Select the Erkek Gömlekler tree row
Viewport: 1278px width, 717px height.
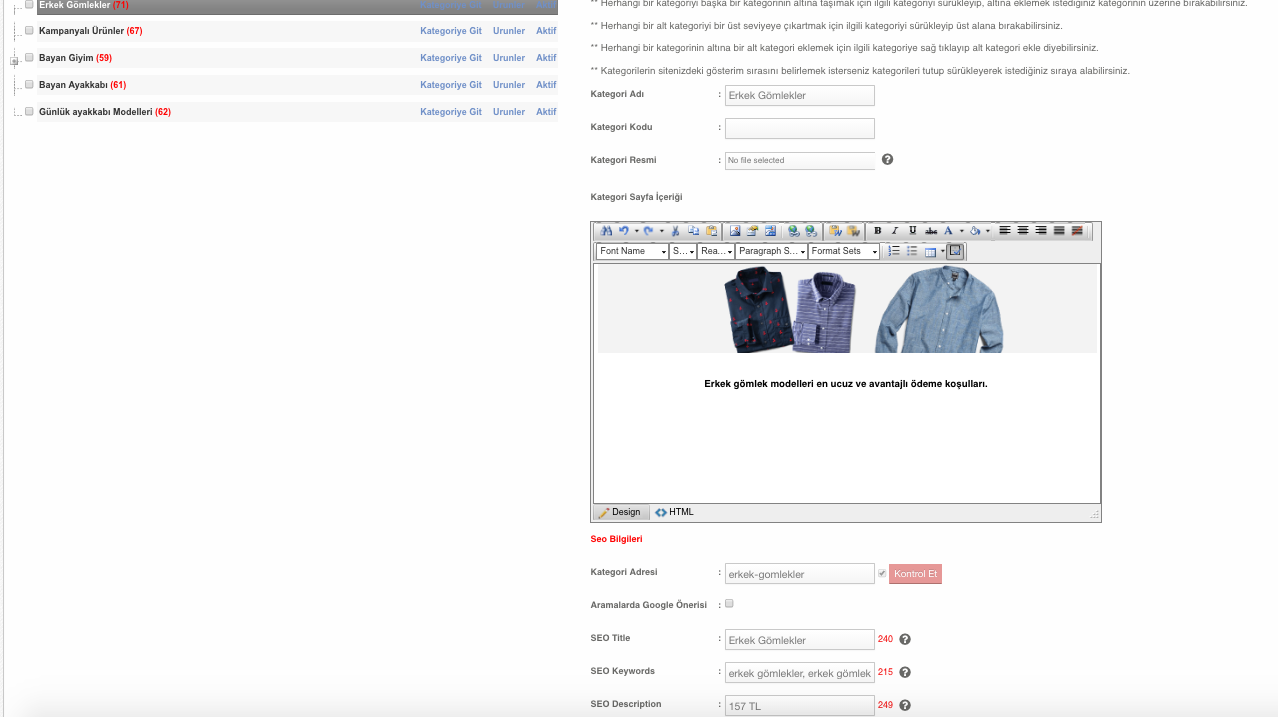(297, 6)
